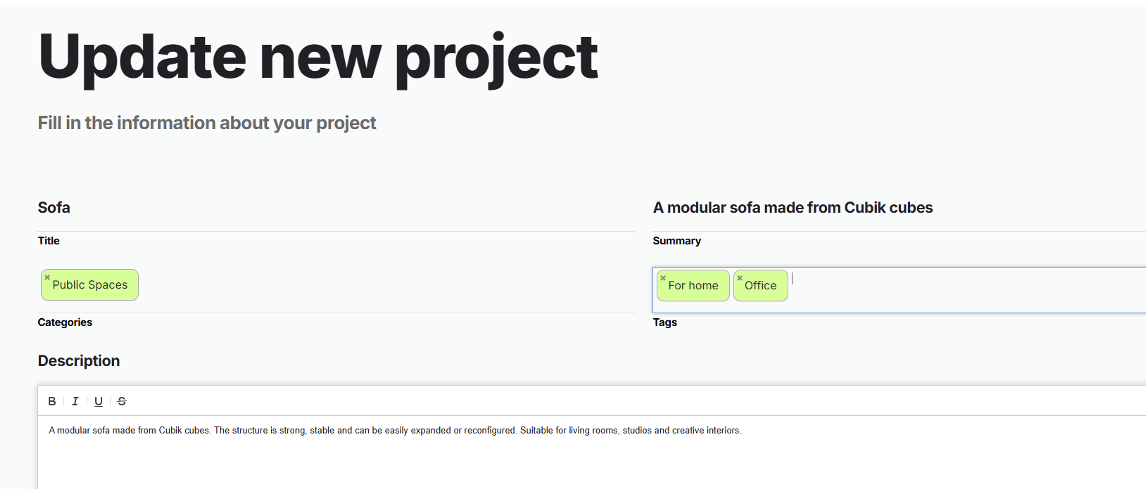Remove the For home tag
This screenshot has width=1146, height=500.
click(x=663, y=278)
